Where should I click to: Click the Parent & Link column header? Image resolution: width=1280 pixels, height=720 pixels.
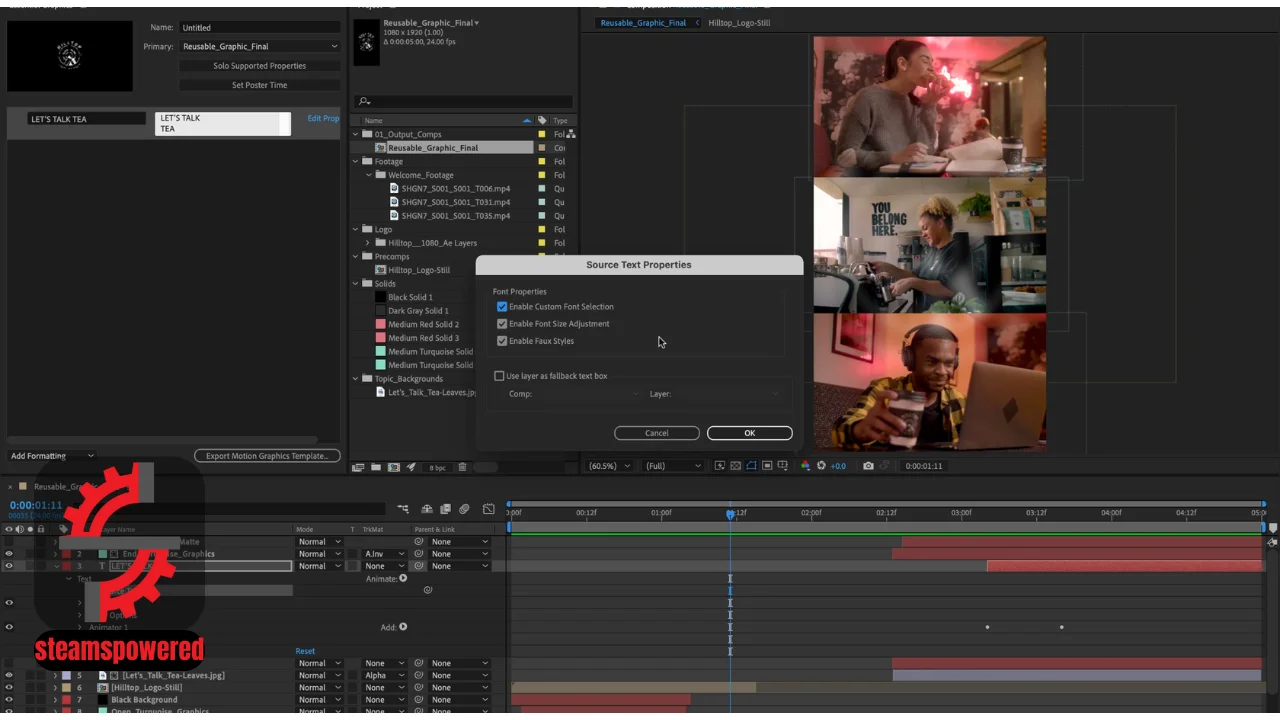point(435,529)
